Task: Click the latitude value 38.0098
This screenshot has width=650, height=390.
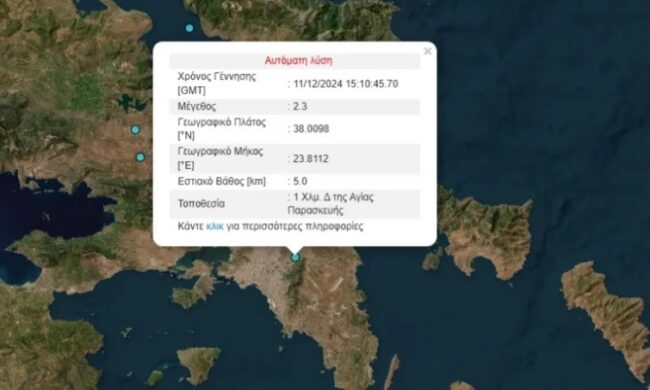Action: coord(311,129)
